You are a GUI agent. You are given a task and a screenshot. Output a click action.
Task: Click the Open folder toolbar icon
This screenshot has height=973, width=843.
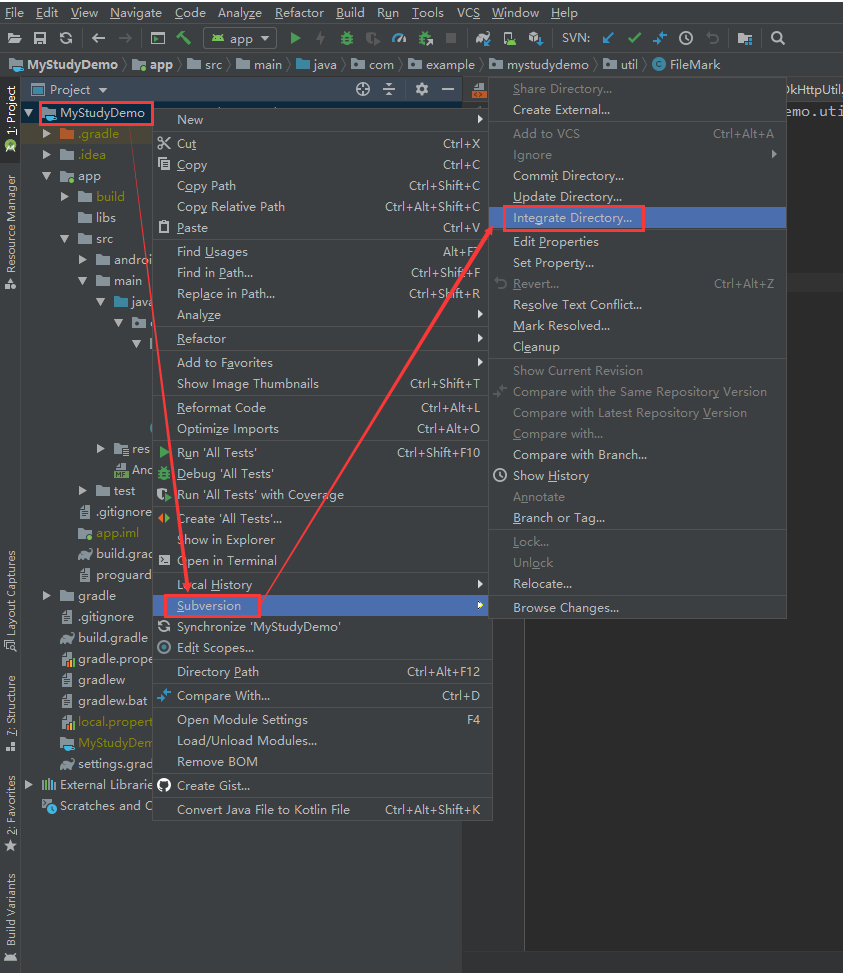[x=14, y=38]
